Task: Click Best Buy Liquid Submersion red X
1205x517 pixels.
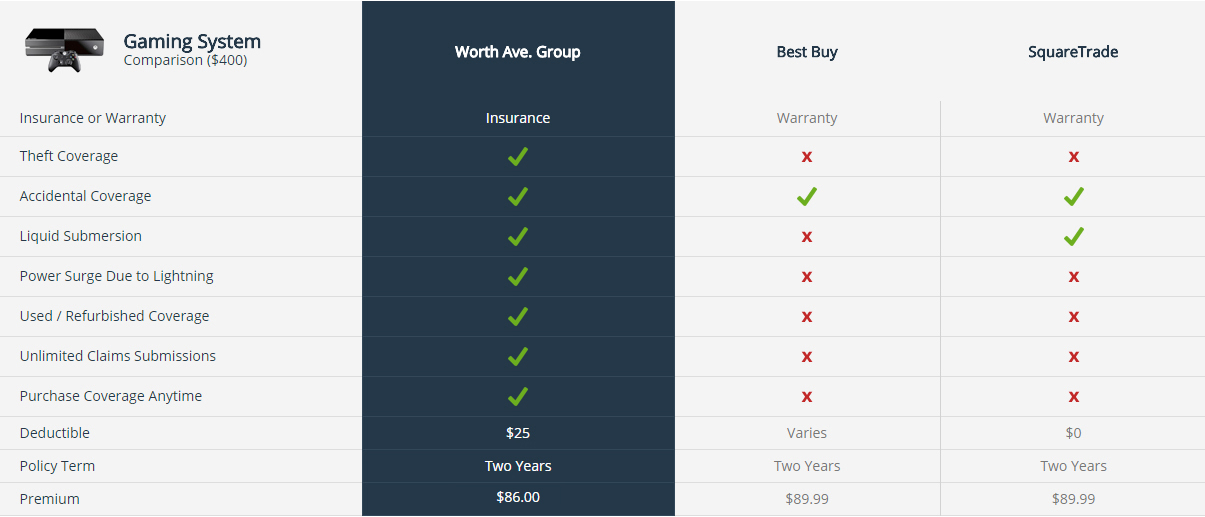Action: (807, 237)
